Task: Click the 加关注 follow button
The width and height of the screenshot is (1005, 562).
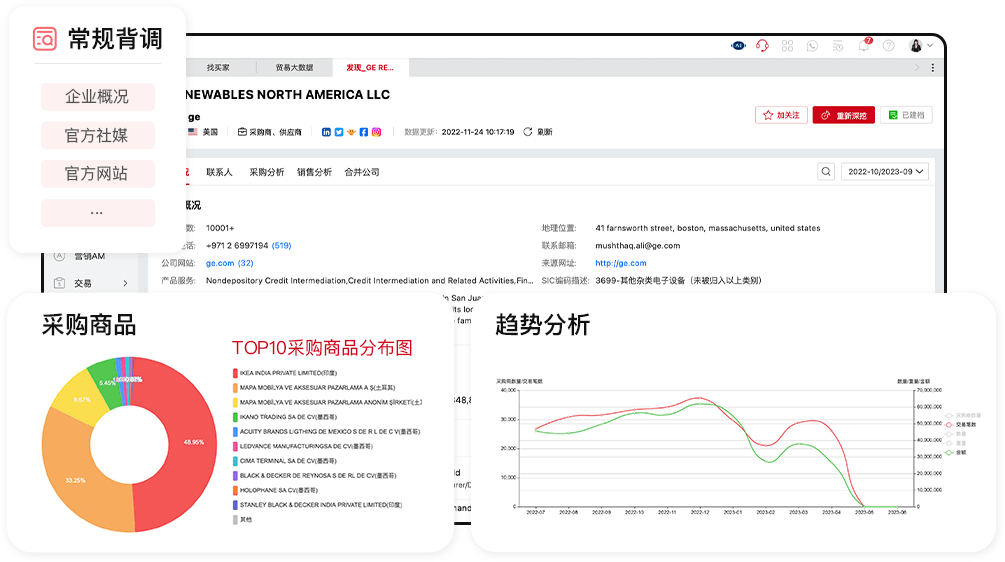Action: pyautogui.click(x=781, y=115)
